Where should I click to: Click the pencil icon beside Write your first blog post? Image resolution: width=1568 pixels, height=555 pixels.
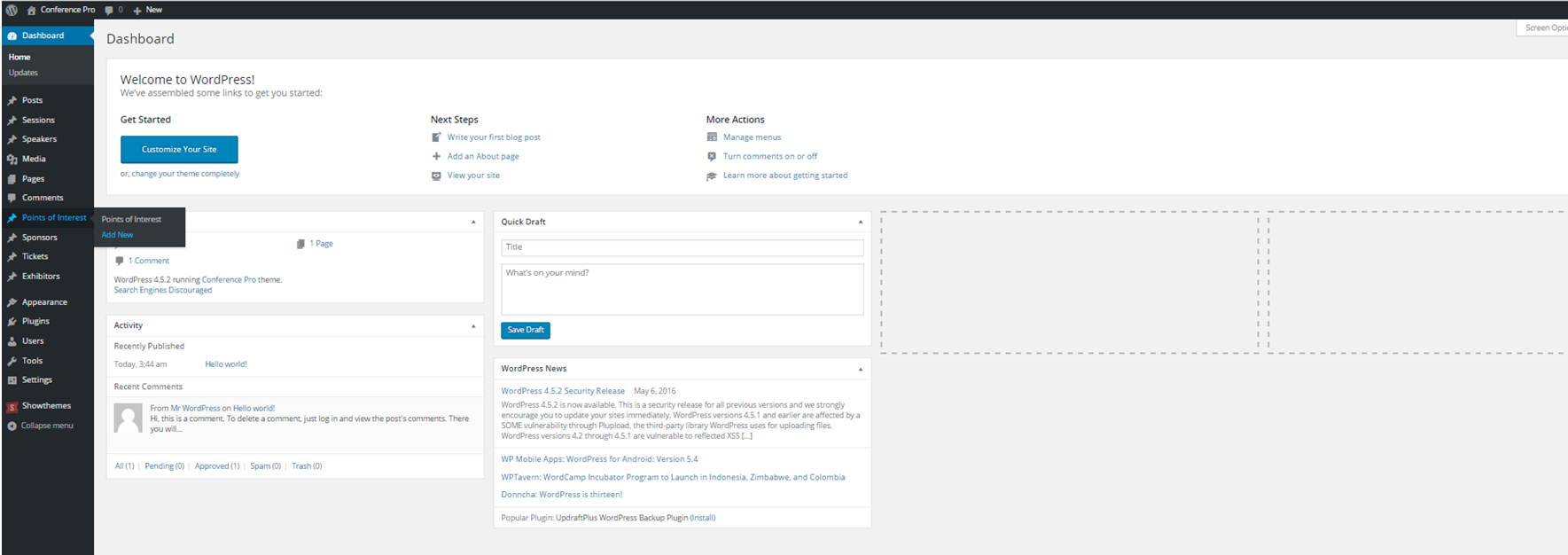pyautogui.click(x=436, y=137)
